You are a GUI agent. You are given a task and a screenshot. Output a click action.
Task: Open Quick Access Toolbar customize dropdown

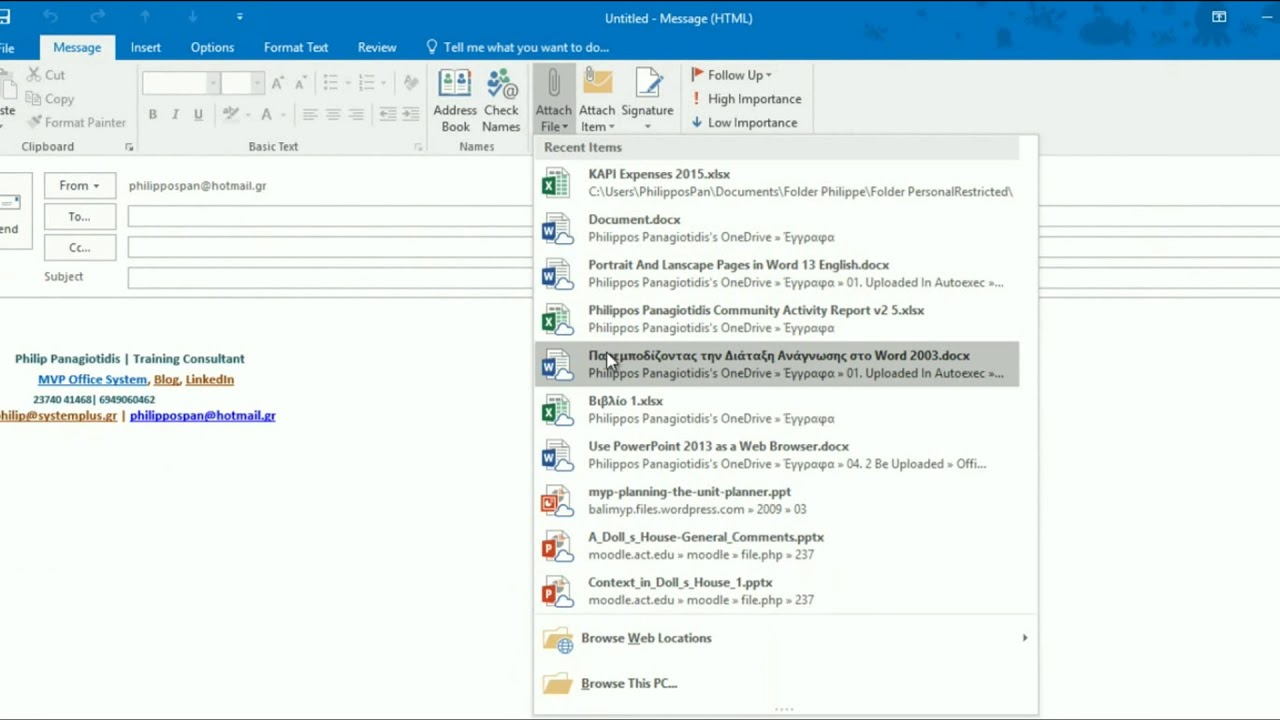pos(239,17)
